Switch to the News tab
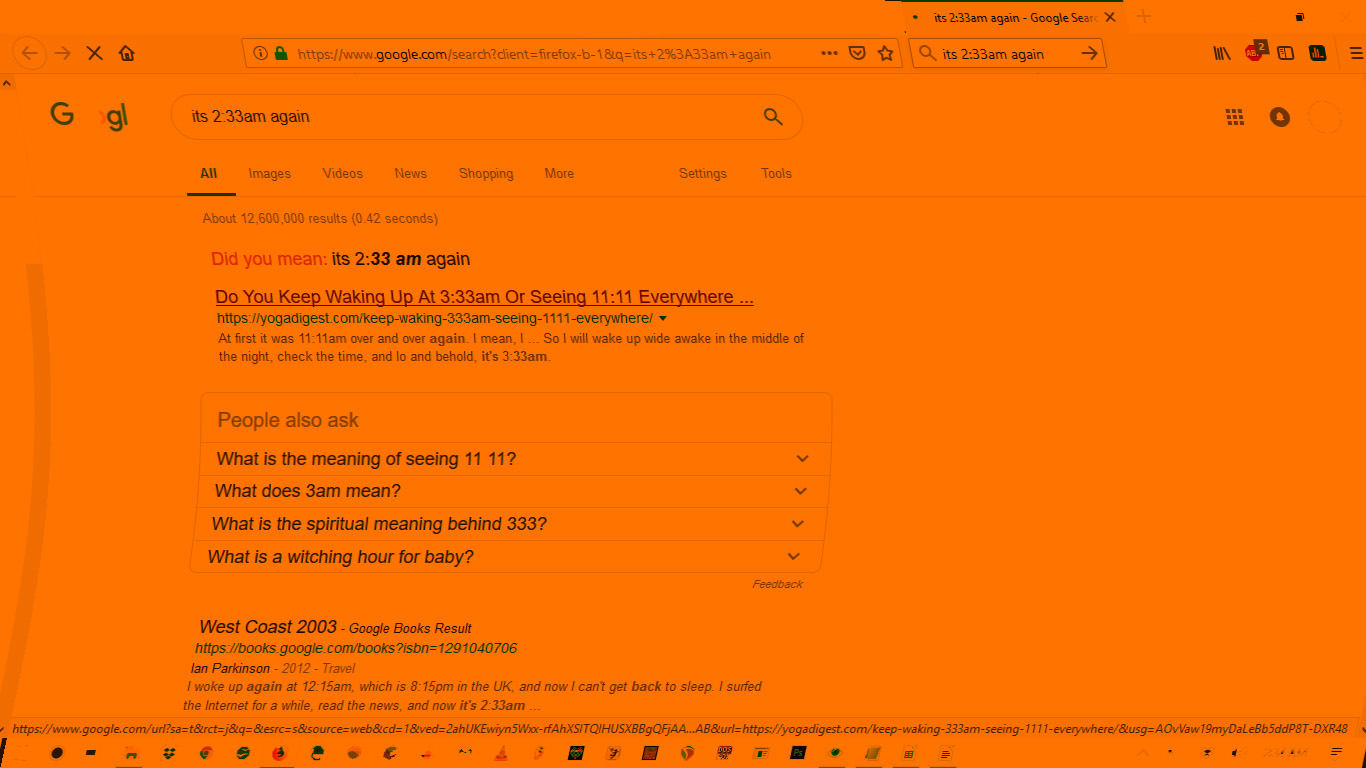The image size is (1366, 768). [410, 174]
